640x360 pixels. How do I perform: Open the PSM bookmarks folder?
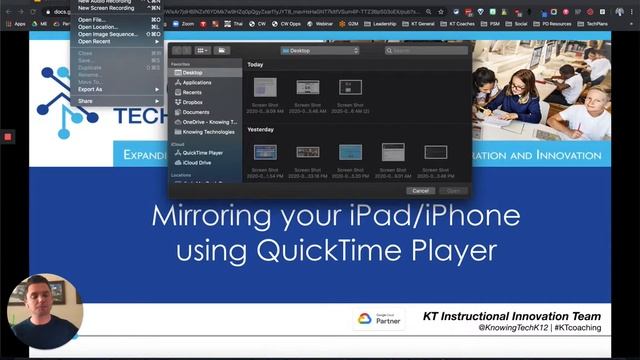[x=490, y=24]
